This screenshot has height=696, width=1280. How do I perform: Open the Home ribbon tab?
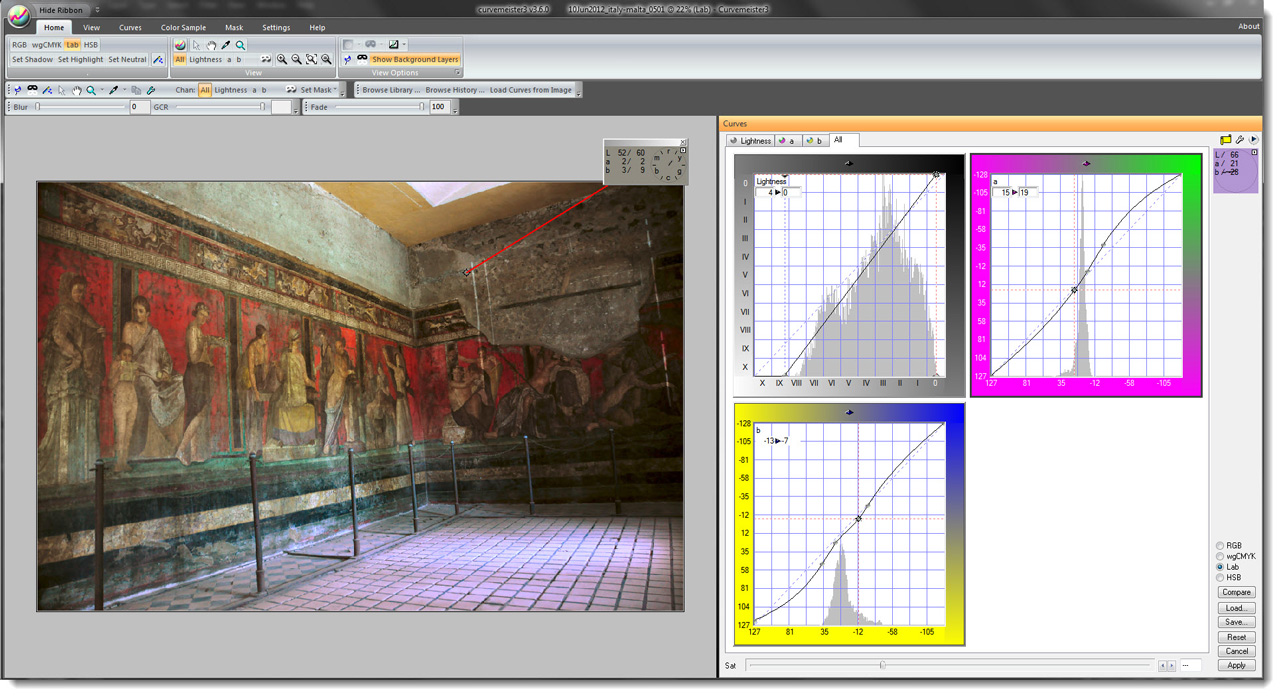[54, 27]
